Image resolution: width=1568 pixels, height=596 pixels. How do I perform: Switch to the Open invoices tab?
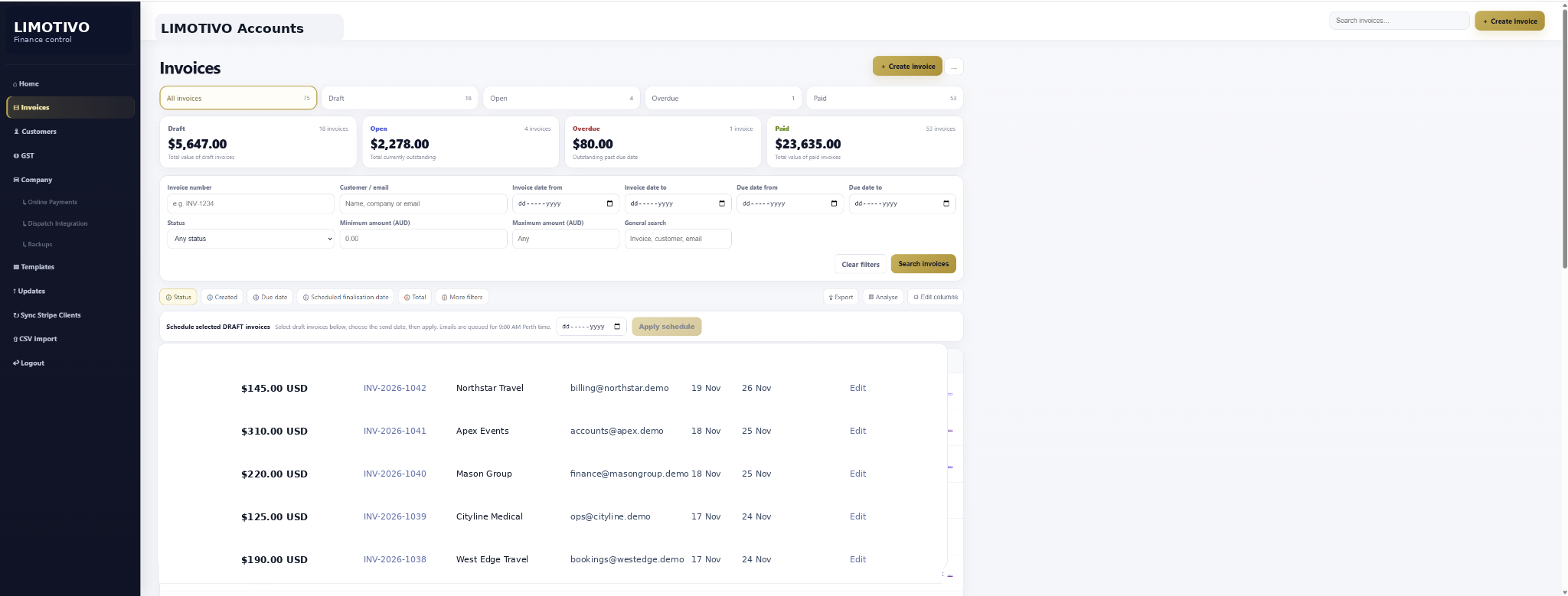(x=561, y=98)
